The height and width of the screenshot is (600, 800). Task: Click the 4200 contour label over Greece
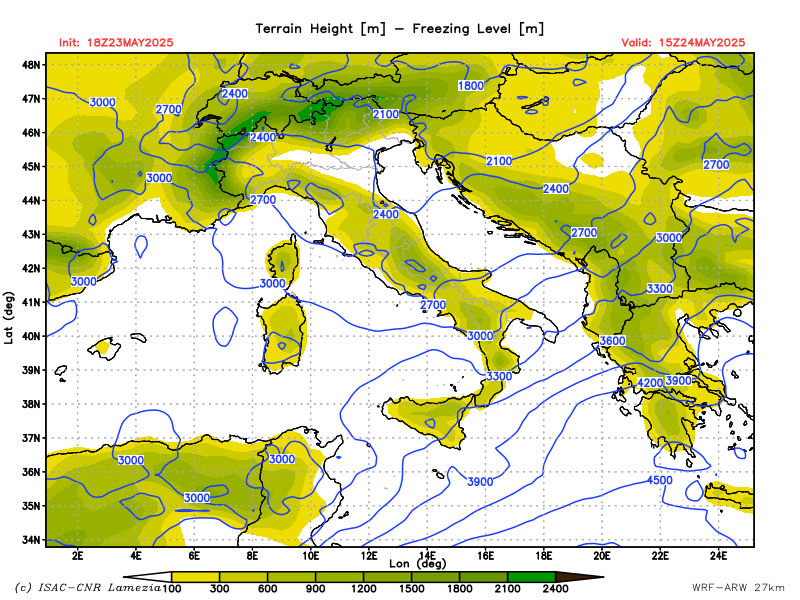650,383
